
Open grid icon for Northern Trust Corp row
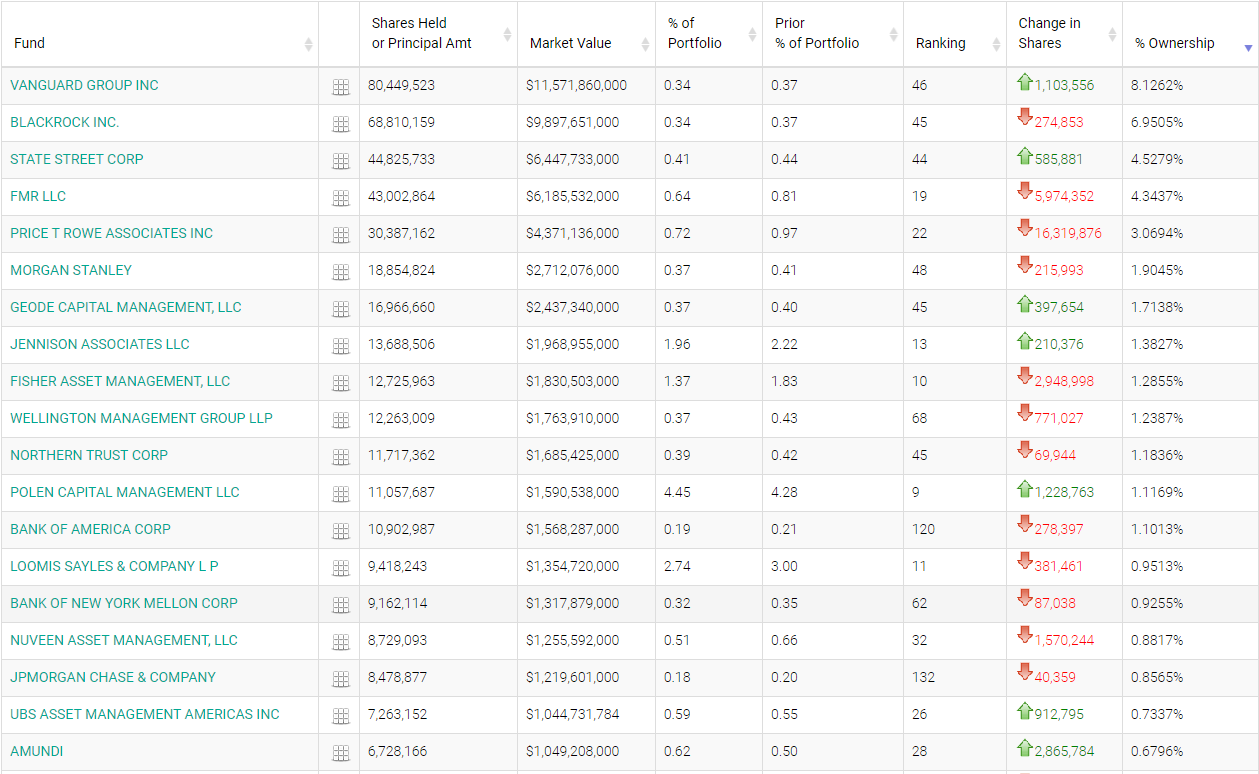tap(340, 457)
